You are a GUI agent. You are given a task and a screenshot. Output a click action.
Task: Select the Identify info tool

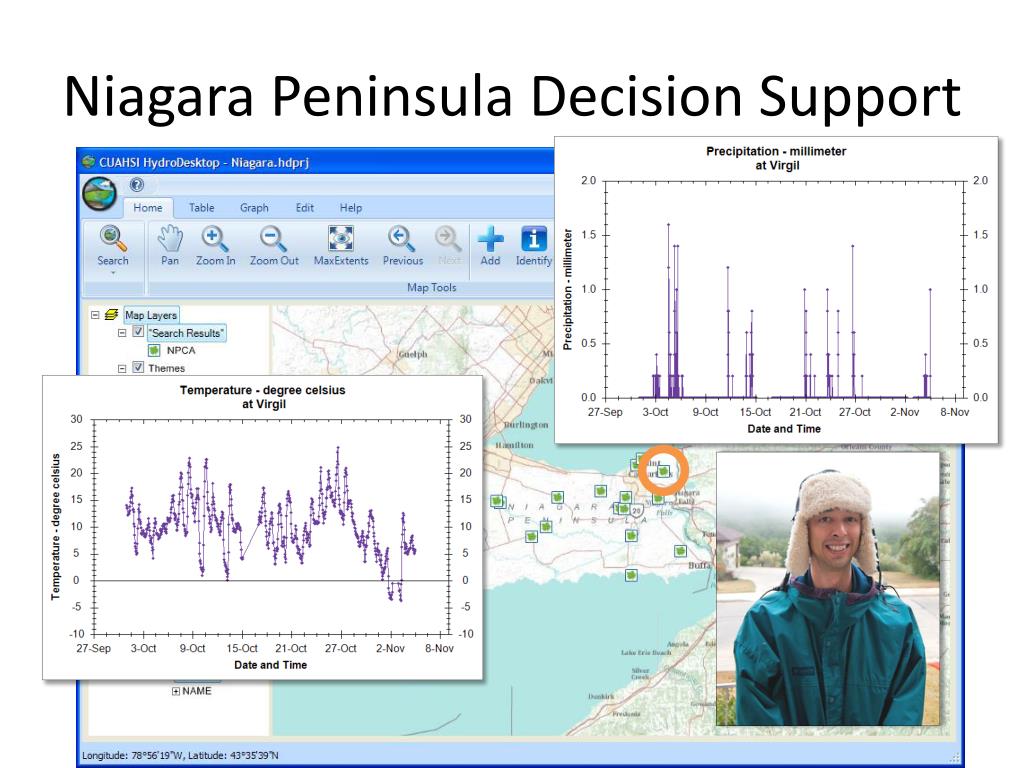pyautogui.click(x=534, y=246)
